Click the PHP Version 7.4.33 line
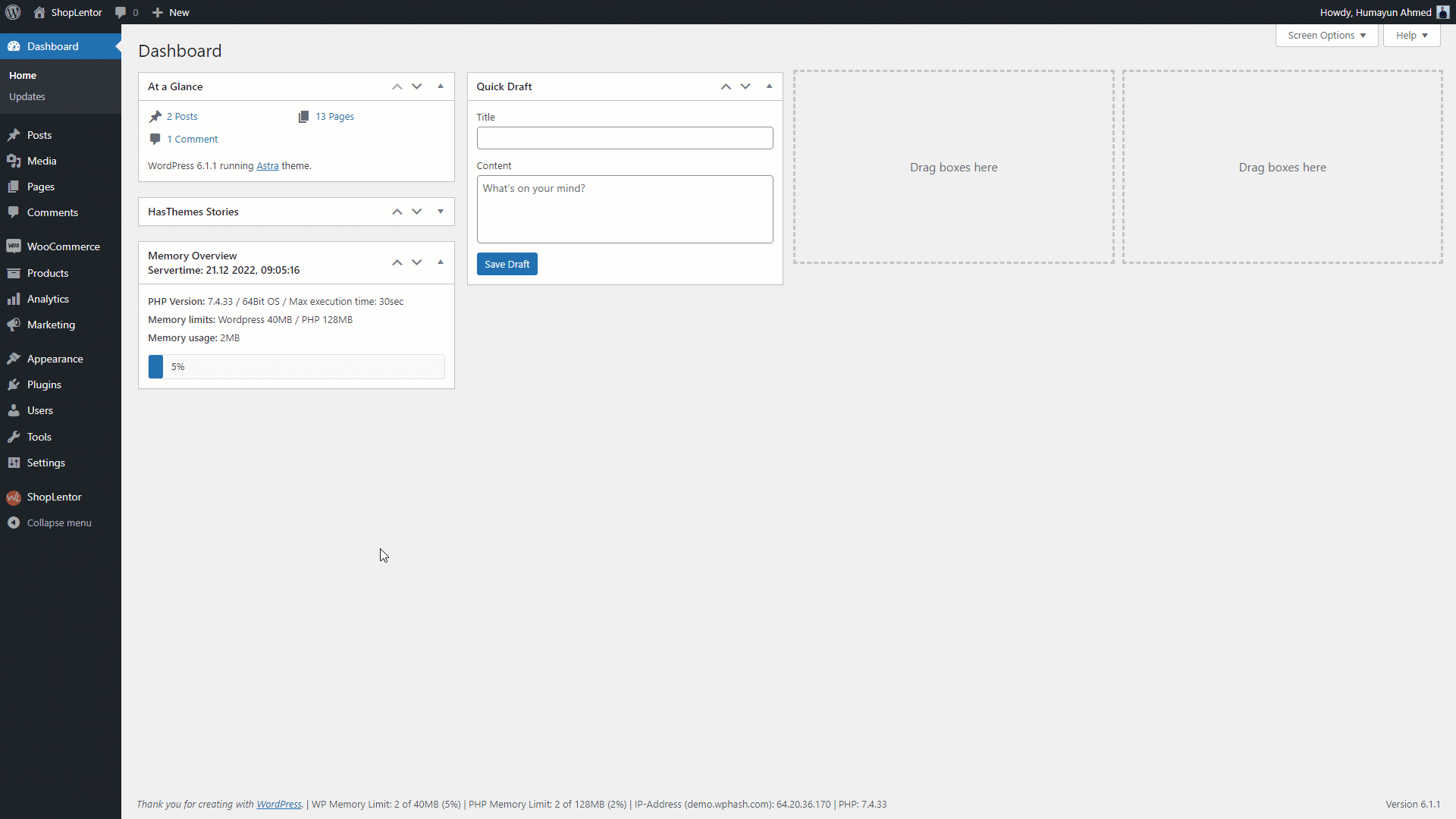This screenshot has height=819, width=1456. pyautogui.click(x=276, y=301)
